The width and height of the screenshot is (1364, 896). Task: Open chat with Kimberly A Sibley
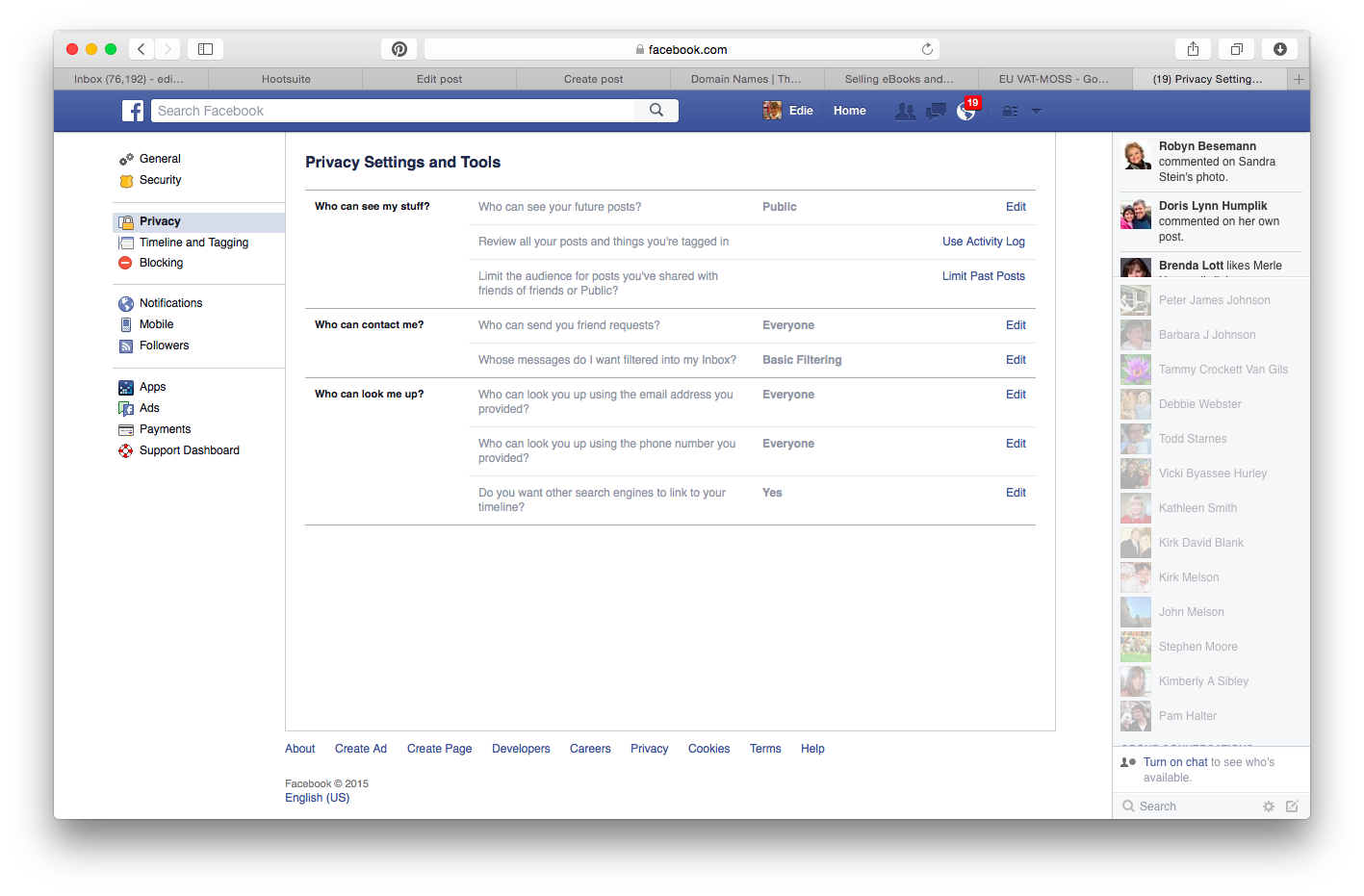point(1210,681)
